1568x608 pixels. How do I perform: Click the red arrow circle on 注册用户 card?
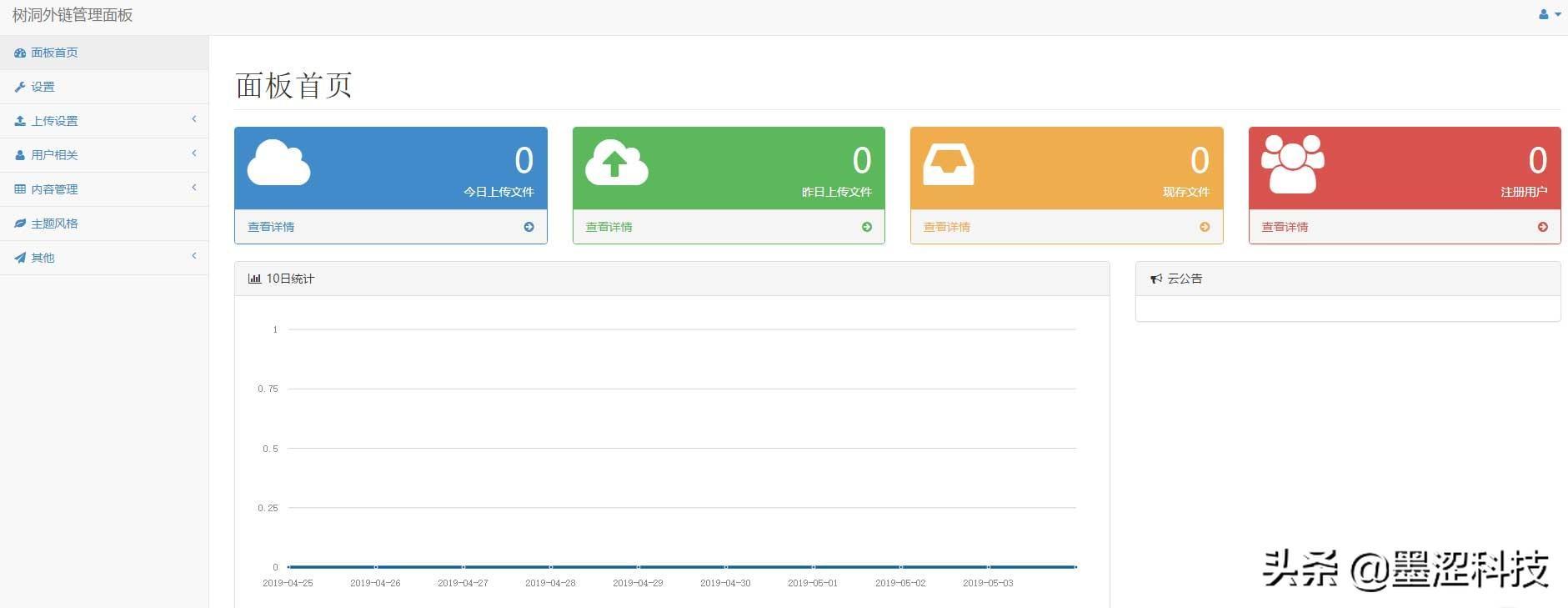coord(1543,227)
